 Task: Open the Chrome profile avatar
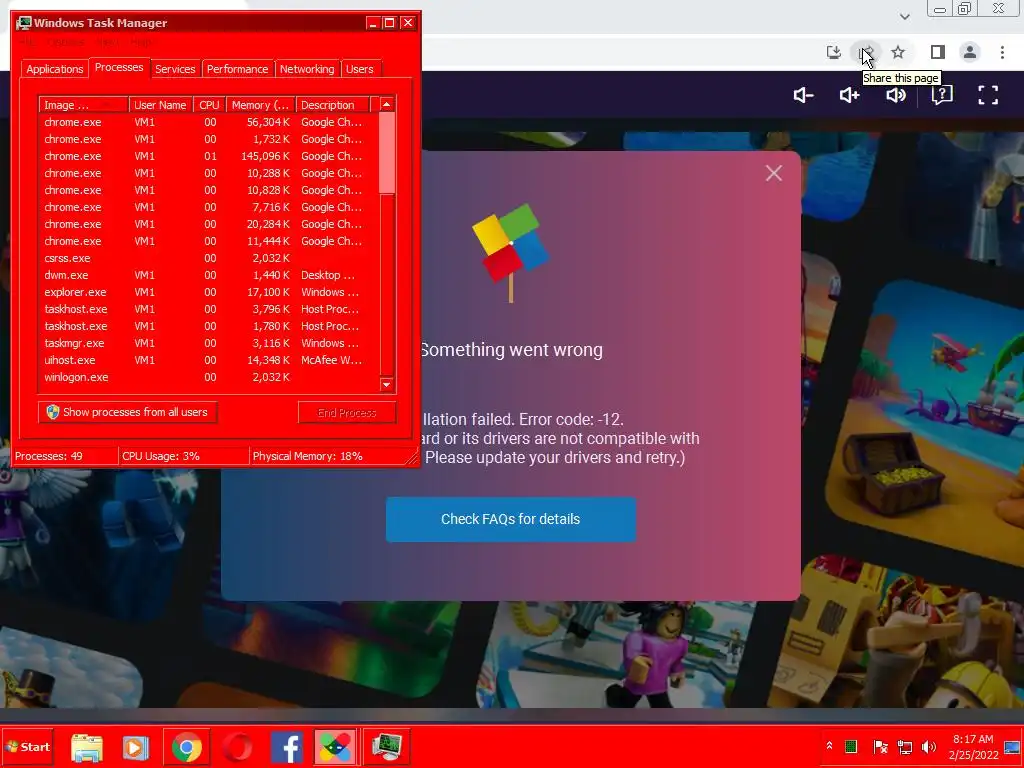point(970,52)
